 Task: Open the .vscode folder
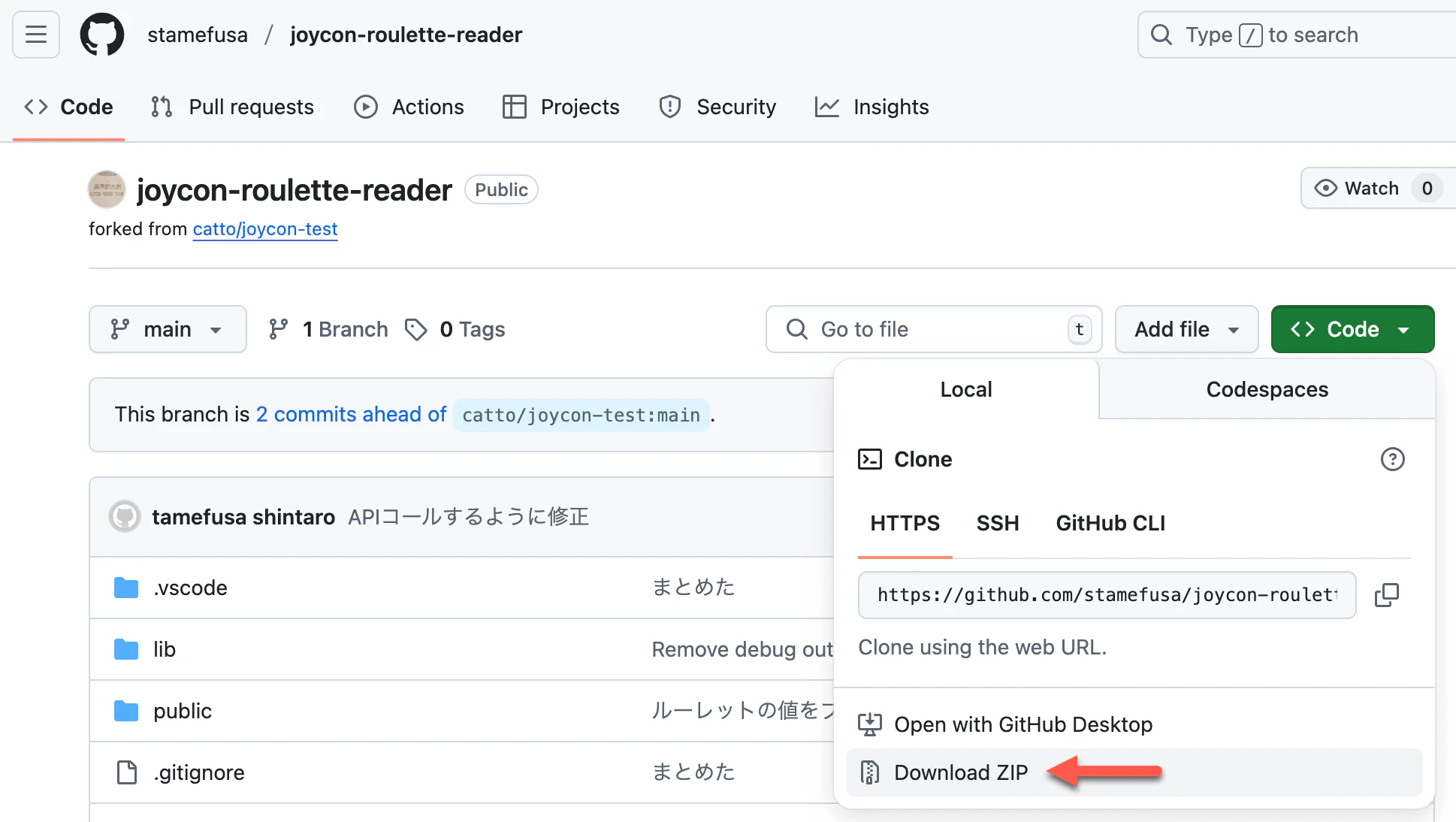pos(190,588)
